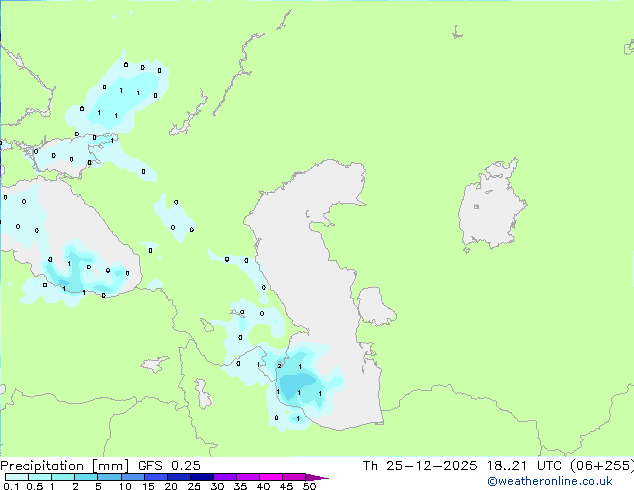Click the dark blue 20–25 mm legend swatch
The image size is (634, 490).
(182, 477)
